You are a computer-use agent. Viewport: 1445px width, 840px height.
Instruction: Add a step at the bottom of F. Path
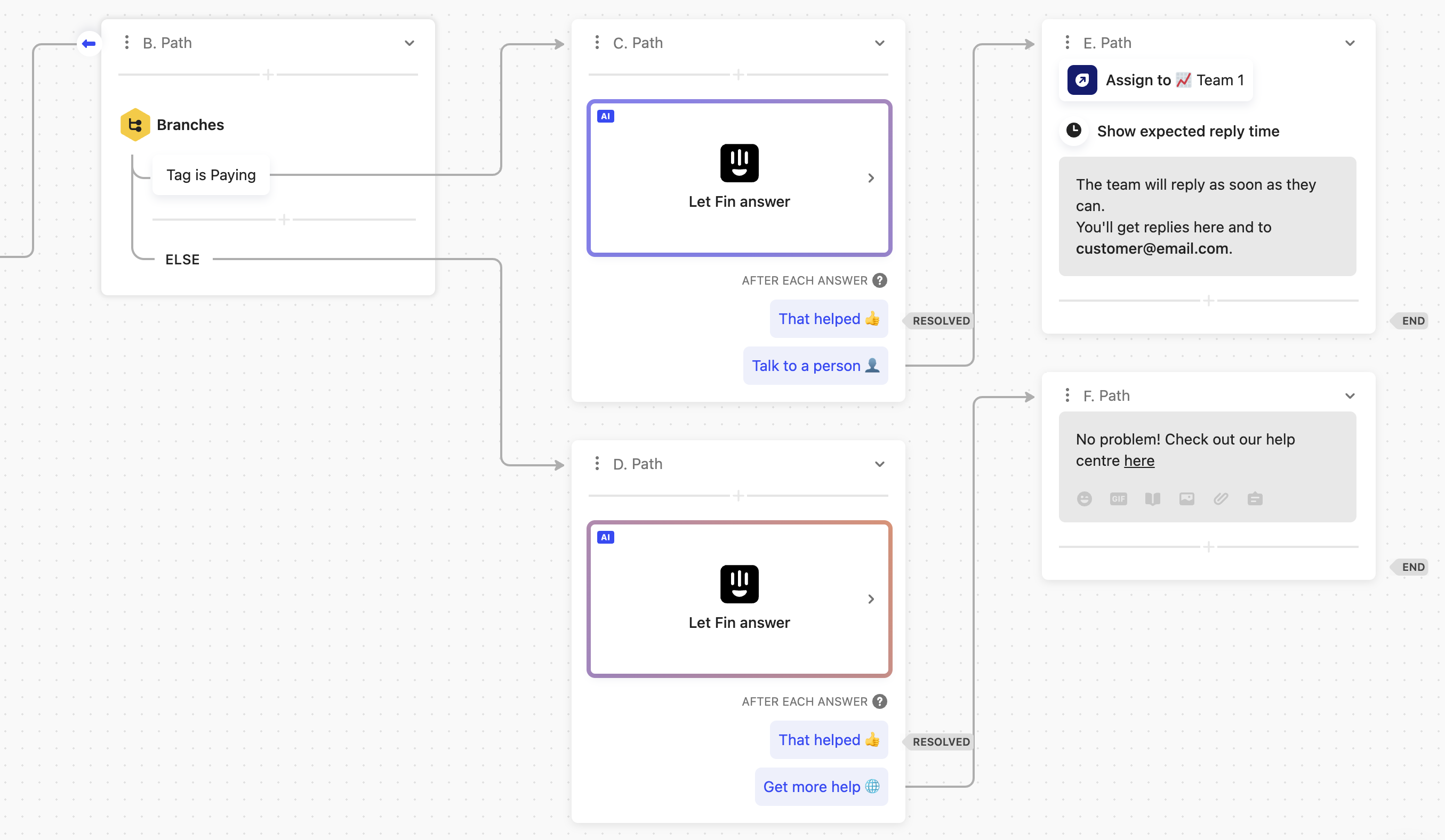[1209, 547]
